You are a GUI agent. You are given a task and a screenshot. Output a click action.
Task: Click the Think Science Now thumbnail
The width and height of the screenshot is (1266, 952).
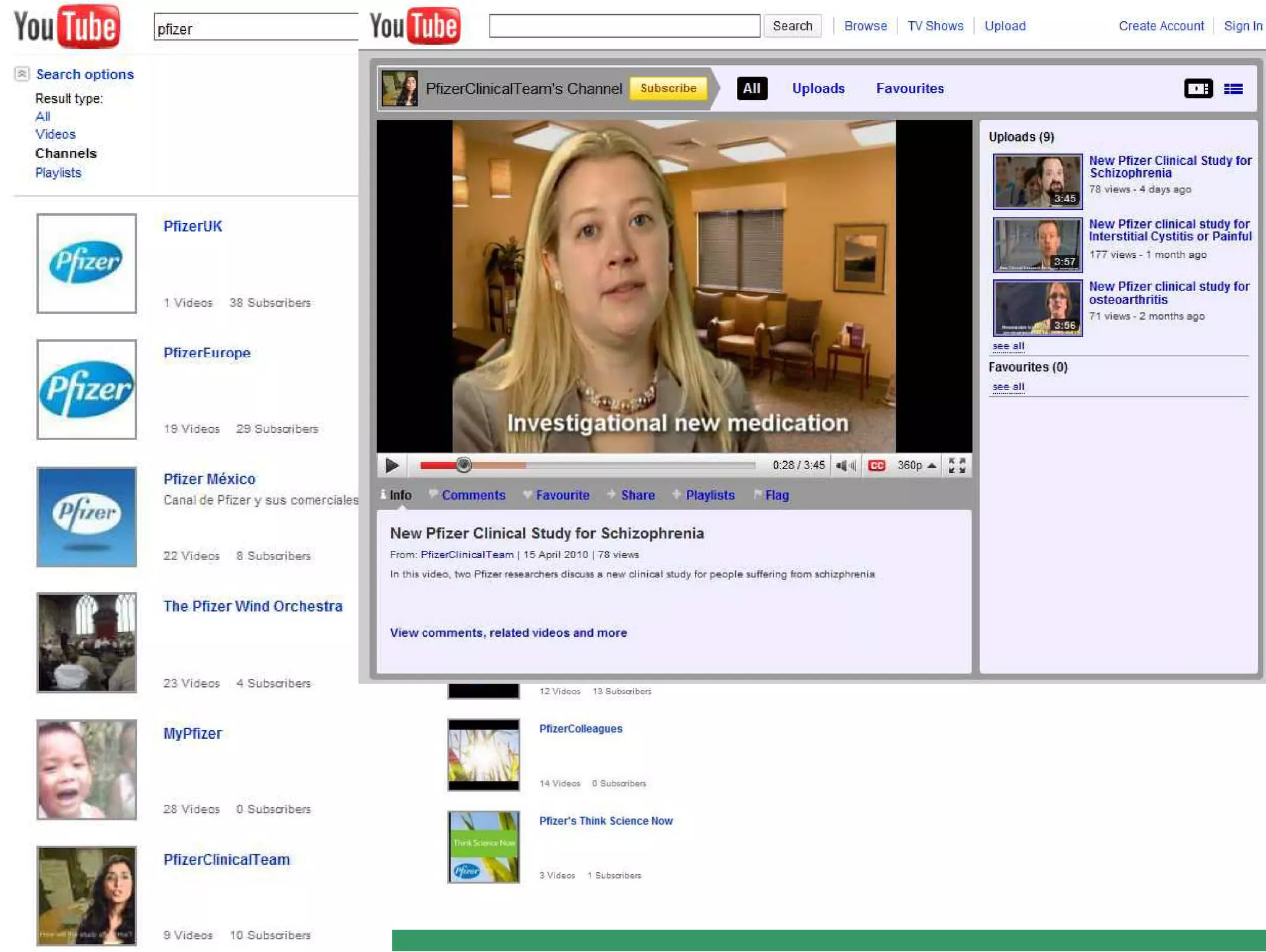click(483, 847)
